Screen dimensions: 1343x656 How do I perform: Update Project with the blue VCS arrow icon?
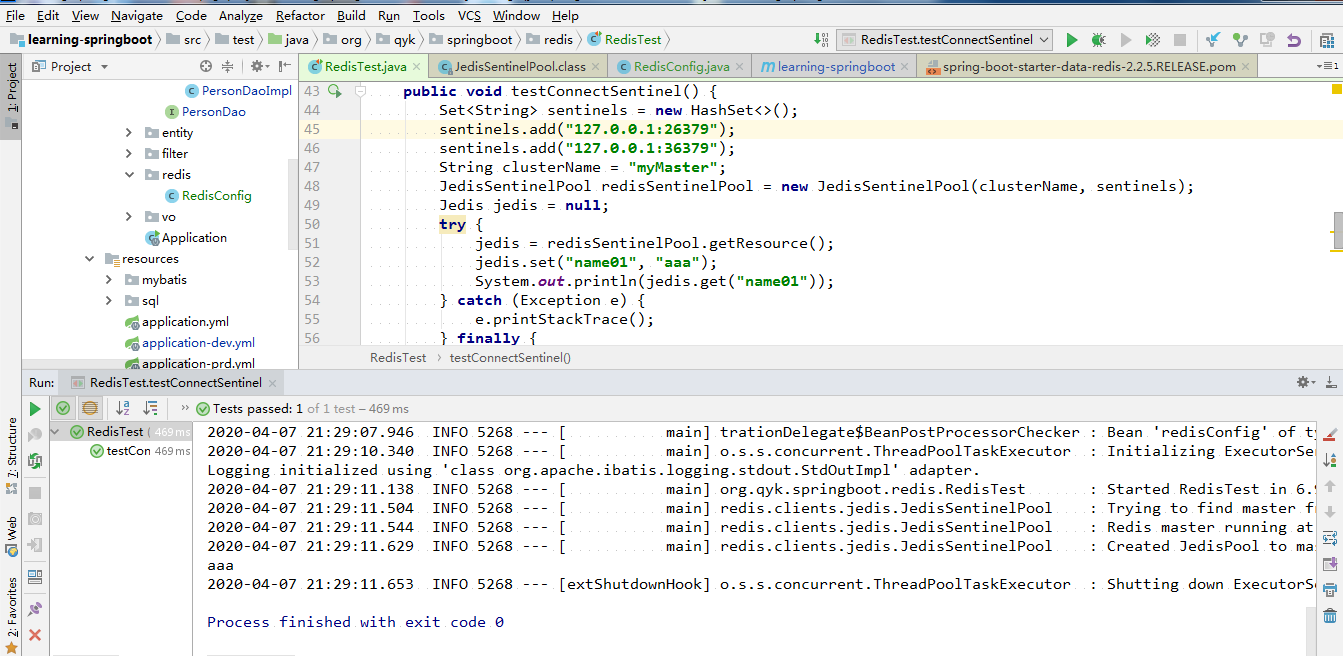(1214, 40)
